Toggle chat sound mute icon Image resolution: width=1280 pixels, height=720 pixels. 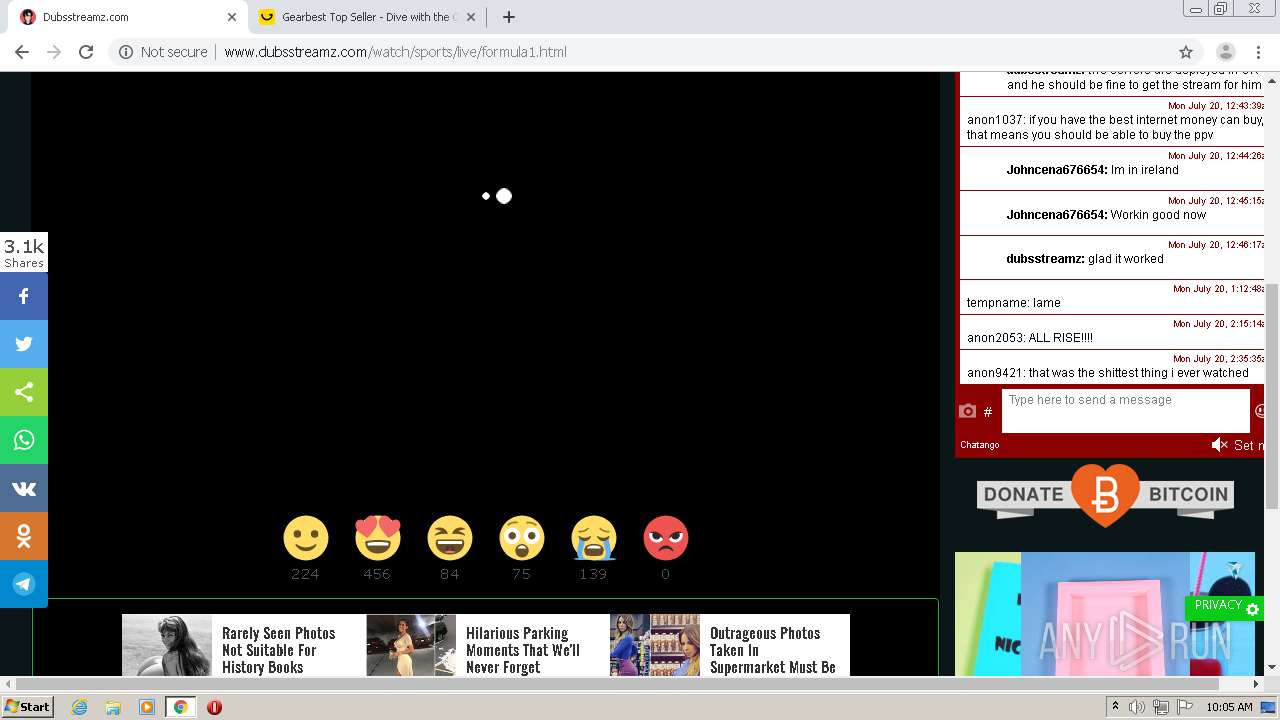[x=1219, y=445]
